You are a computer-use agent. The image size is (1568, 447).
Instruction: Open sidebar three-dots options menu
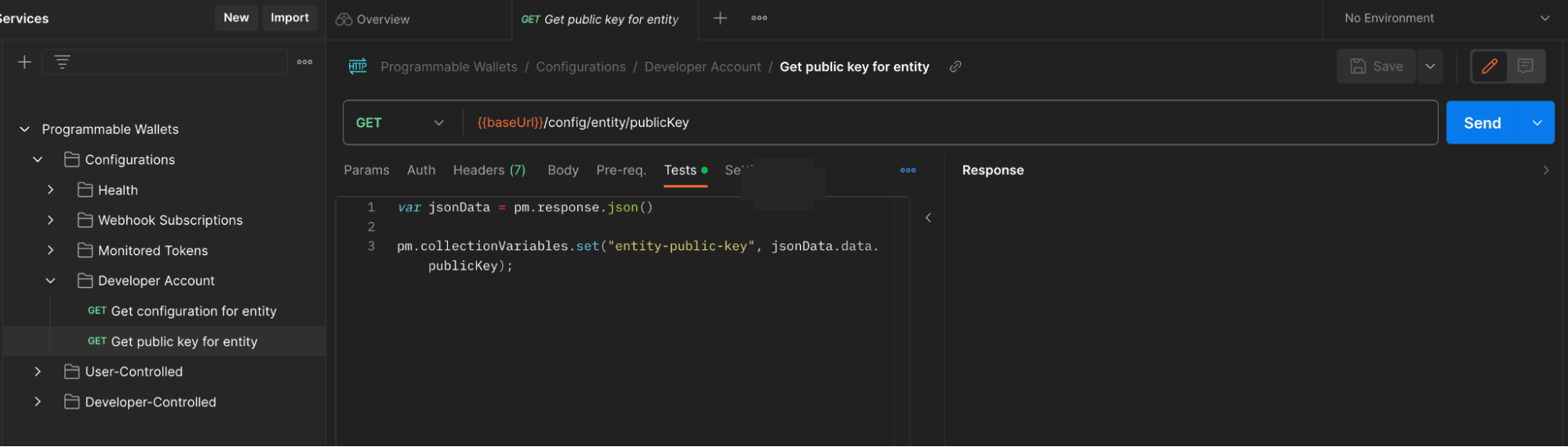304,62
